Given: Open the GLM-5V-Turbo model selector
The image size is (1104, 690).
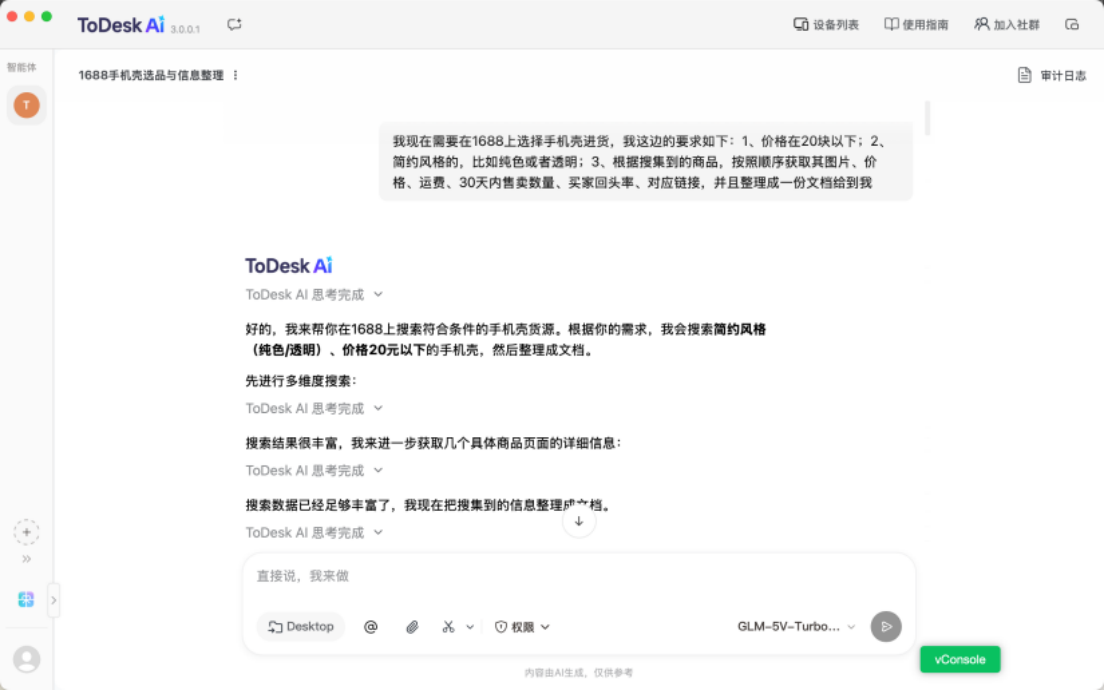Looking at the screenshot, I should [796, 627].
